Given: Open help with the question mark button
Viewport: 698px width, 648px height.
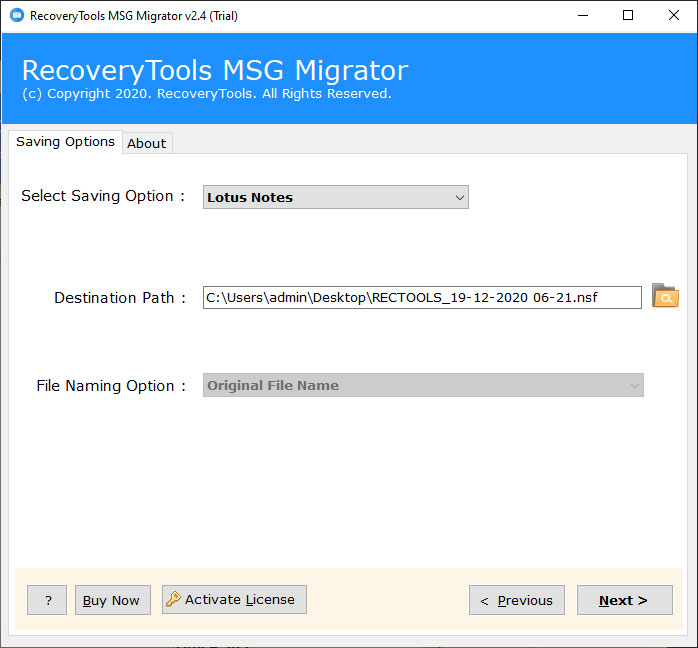Looking at the screenshot, I should 47,600.
